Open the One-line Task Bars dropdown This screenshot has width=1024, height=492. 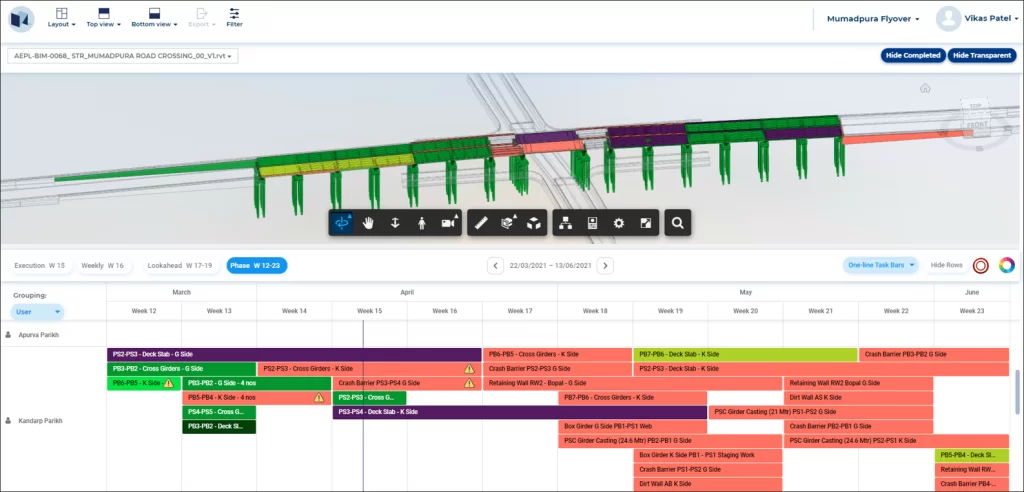(x=881, y=265)
